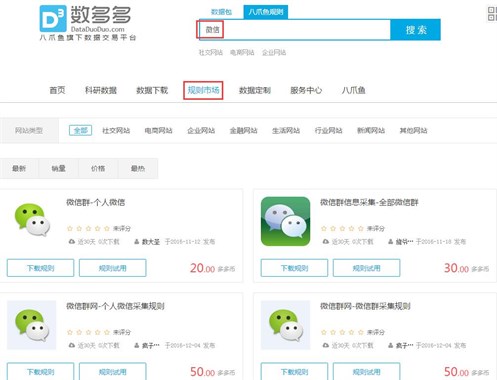Screen dimensions: 497x380
Task: Open 规则市场 in the navigation bar
Action: 203,90
